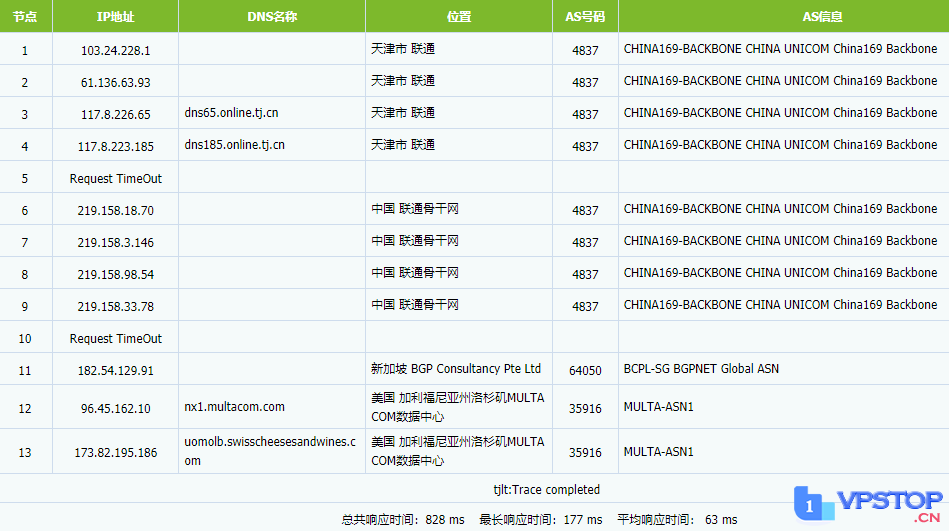Click the DNS名称 column header
Viewport: 949px width, 531px height.
pyautogui.click(x=272, y=16)
